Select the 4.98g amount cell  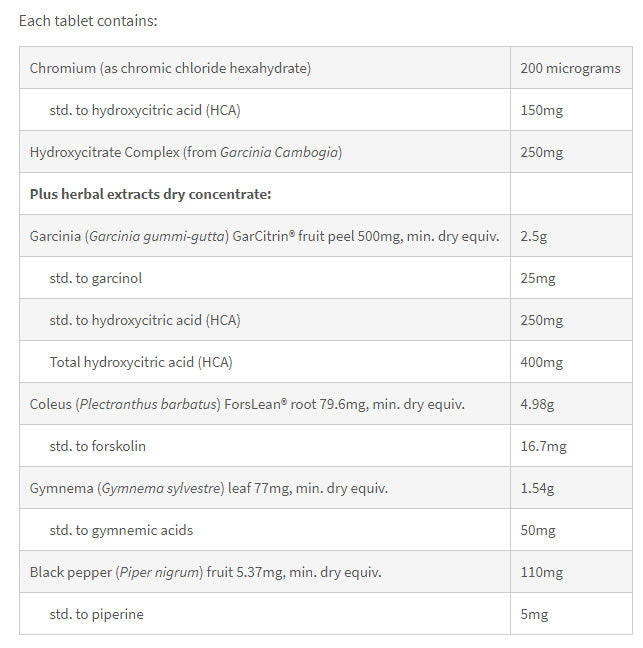pyautogui.click(x=538, y=404)
